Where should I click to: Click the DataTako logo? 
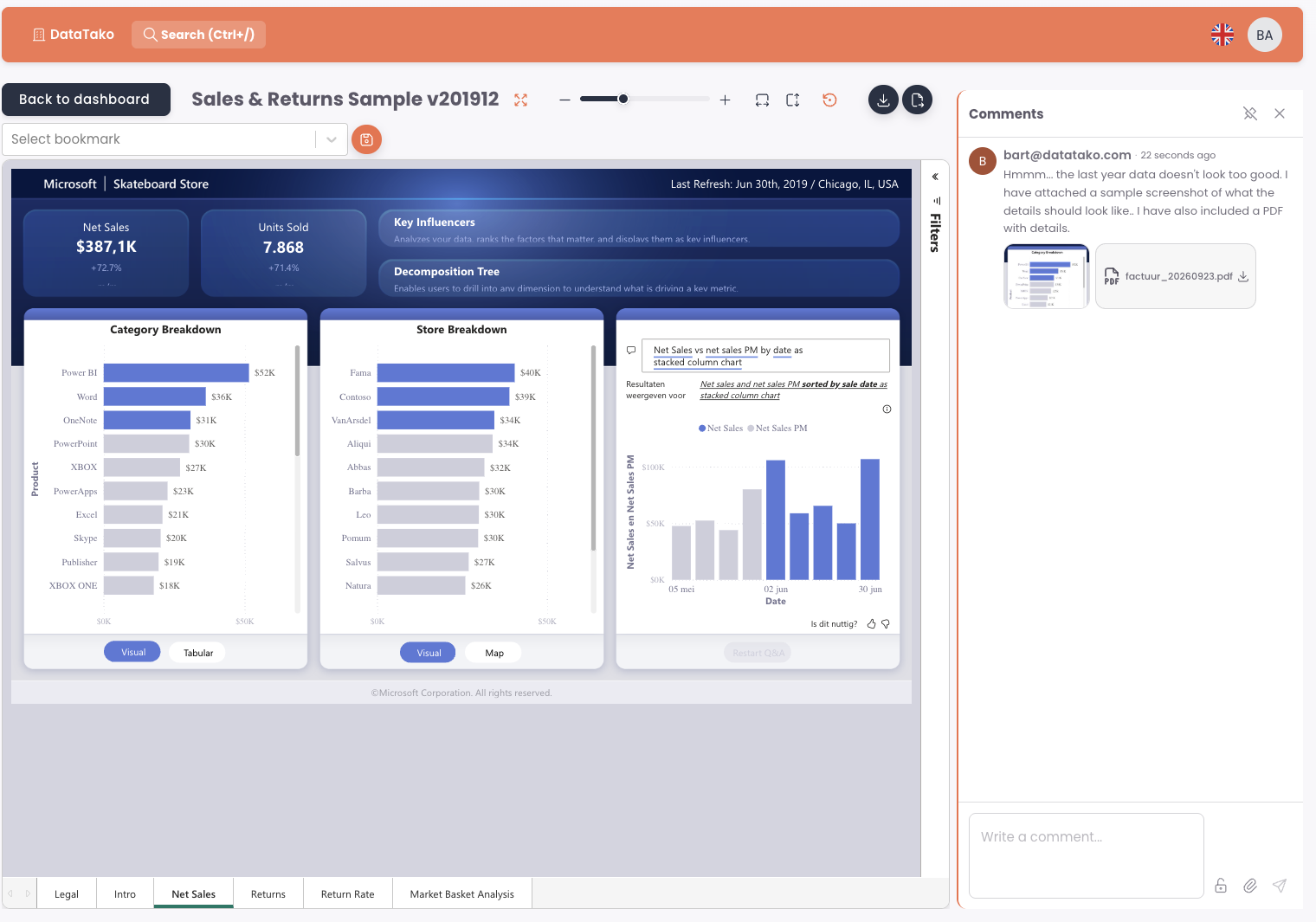[73, 35]
